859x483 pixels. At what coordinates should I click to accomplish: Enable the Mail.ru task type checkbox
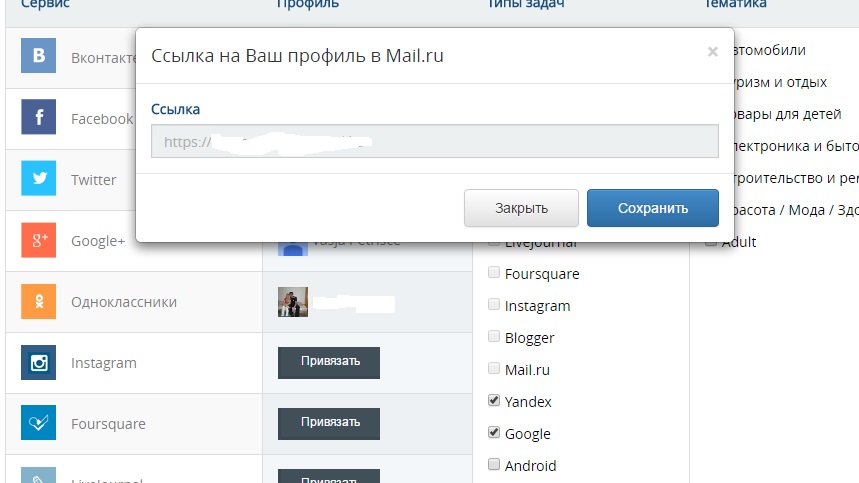[x=494, y=368]
